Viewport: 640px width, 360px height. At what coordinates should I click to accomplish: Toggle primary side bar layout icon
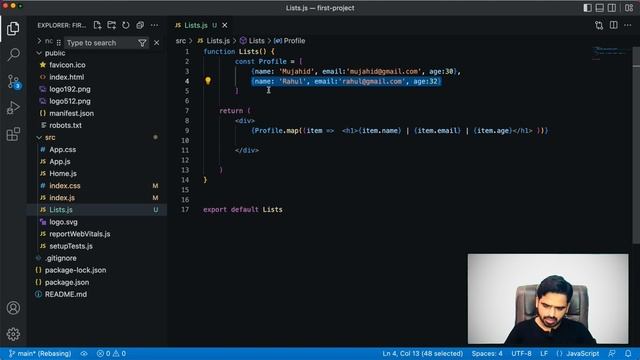587,8
